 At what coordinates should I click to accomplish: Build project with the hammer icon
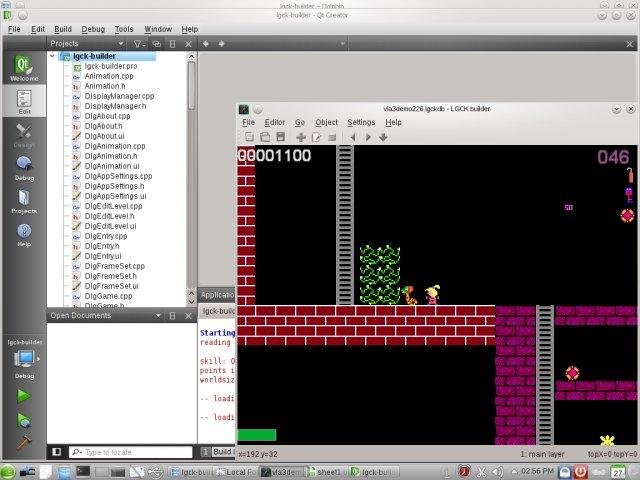tap(23, 444)
